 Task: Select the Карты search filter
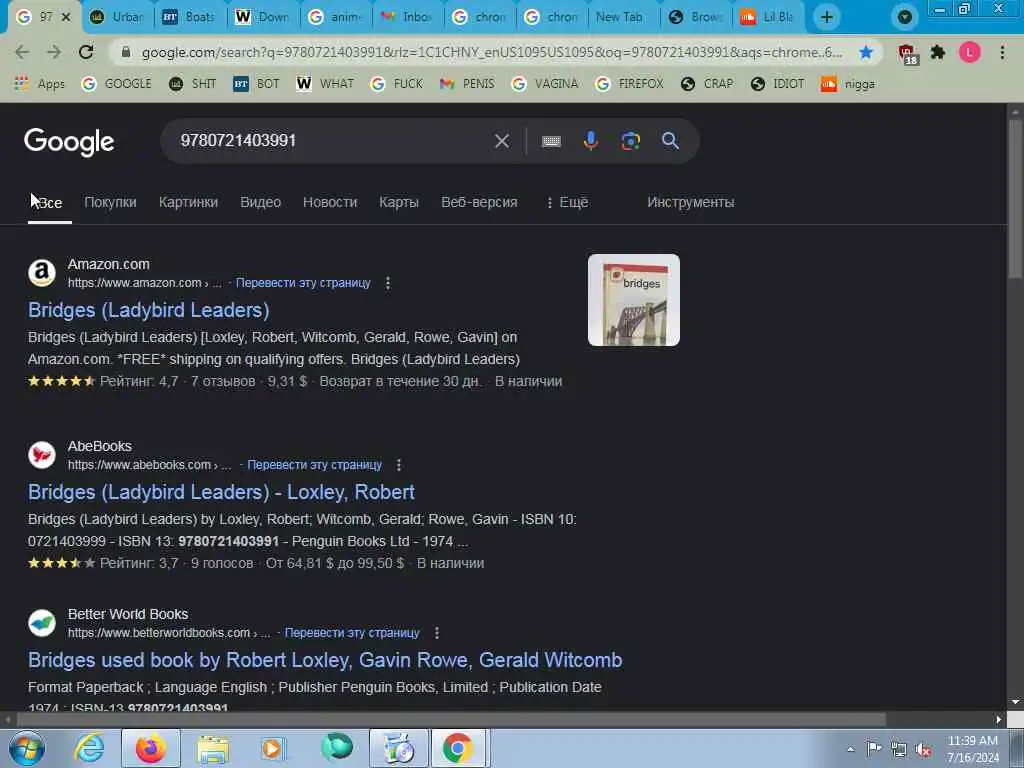(x=399, y=202)
